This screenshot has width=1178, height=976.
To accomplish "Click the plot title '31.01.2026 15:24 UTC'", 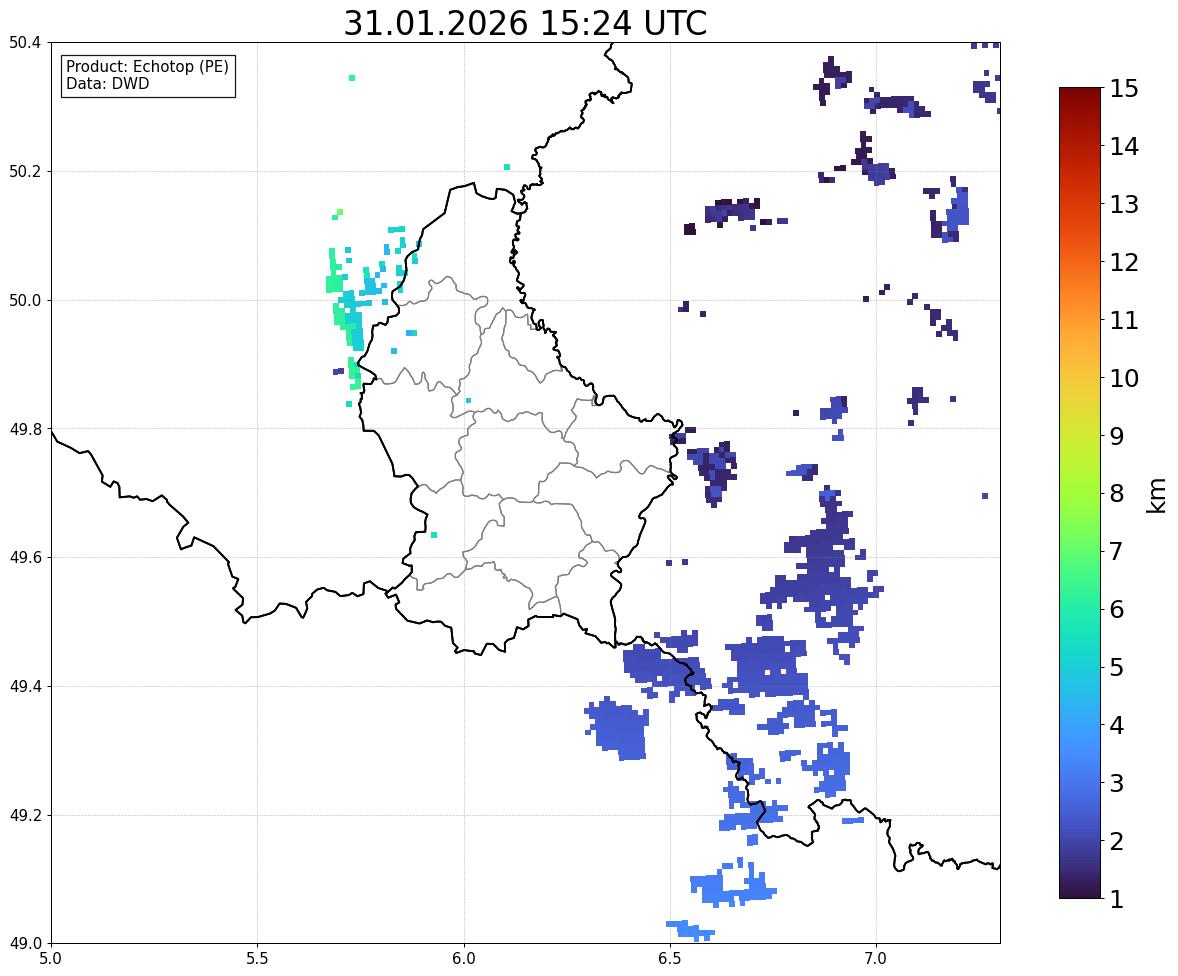I will click(x=525, y=23).
